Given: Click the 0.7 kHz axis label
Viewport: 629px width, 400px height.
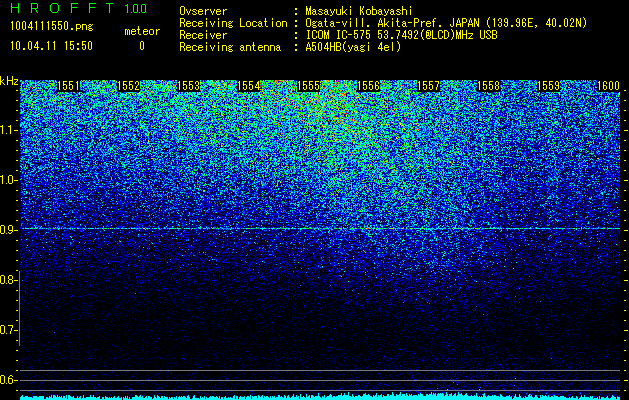Looking at the screenshot, I should [x=8, y=330].
